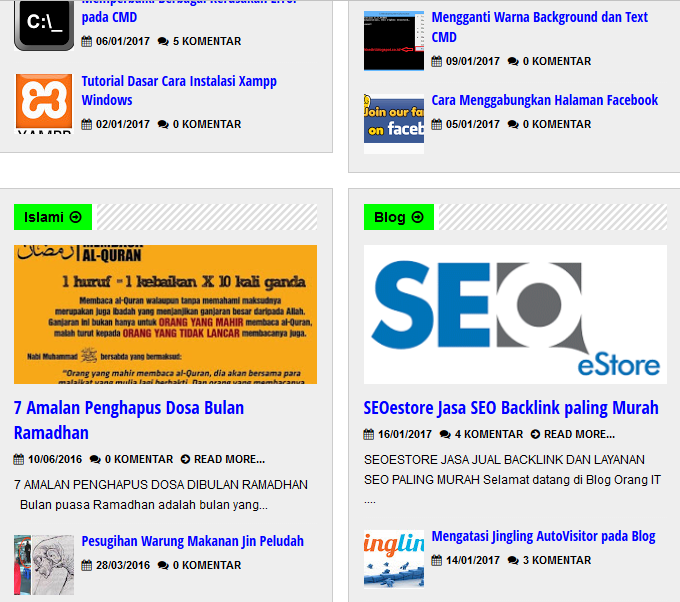The height and width of the screenshot is (602, 680).
Task: Click the date text 14/01/2017
Action: coord(473,560)
